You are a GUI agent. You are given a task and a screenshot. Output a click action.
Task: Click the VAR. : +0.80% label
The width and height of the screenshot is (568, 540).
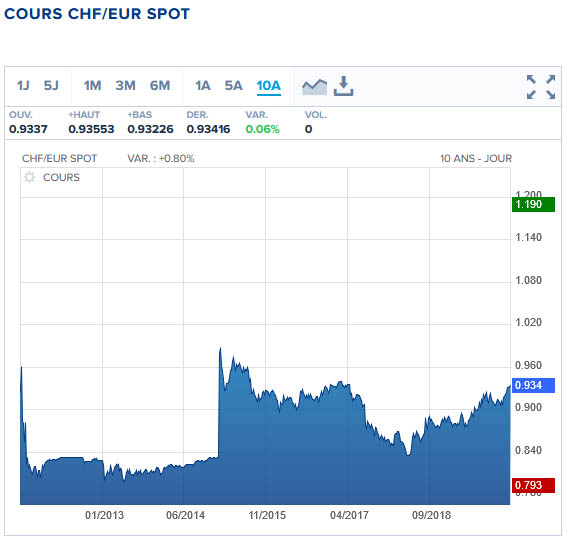[161, 159]
